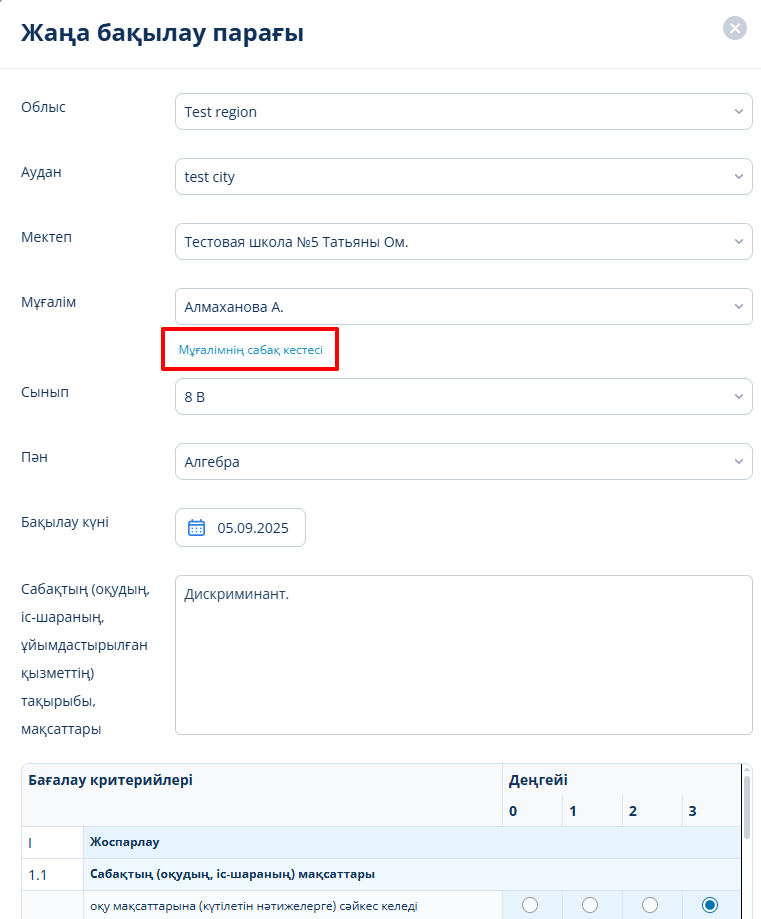Click the 05.09.2025 observation date field
This screenshot has height=919, width=761.
click(252, 528)
